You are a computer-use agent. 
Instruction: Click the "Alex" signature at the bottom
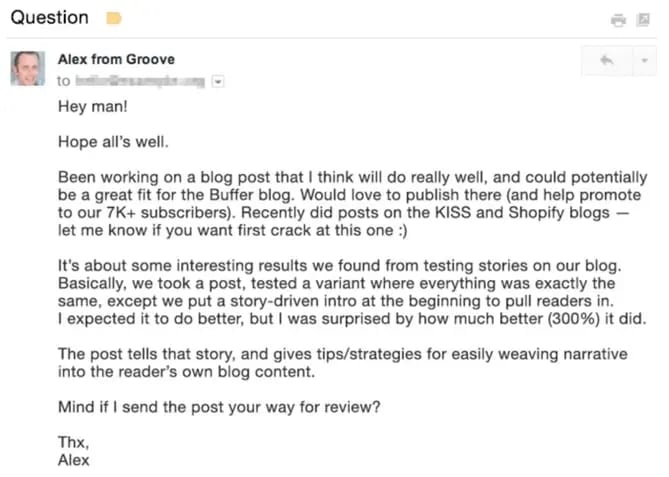74,460
